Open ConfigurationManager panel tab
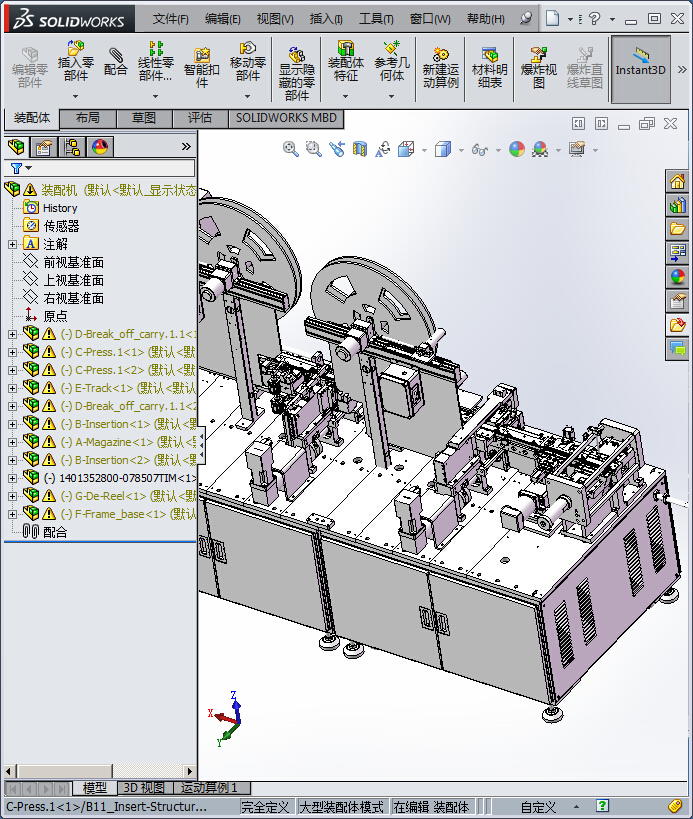693x819 pixels. pyautogui.click(x=72, y=147)
